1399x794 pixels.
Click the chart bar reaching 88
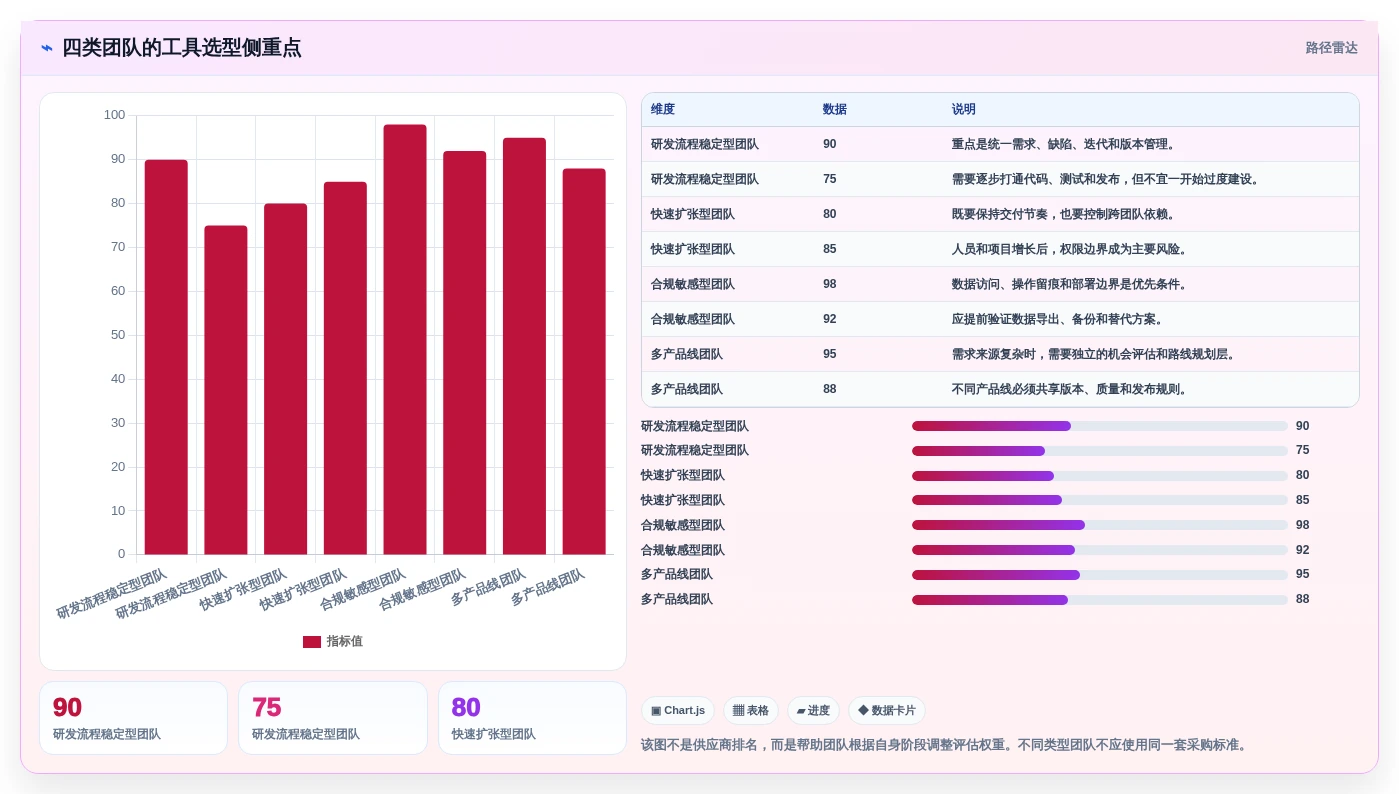(x=584, y=361)
